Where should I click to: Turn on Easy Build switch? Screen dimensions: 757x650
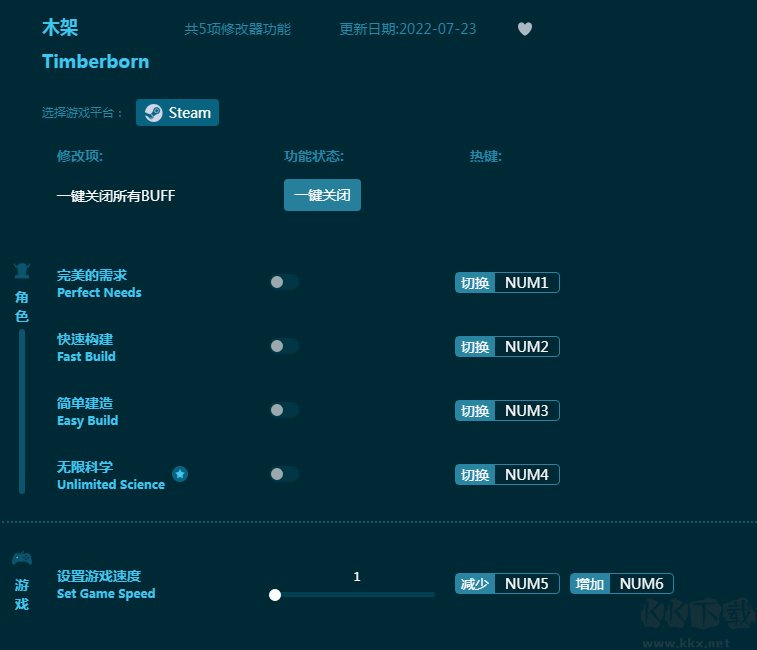click(x=284, y=410)
